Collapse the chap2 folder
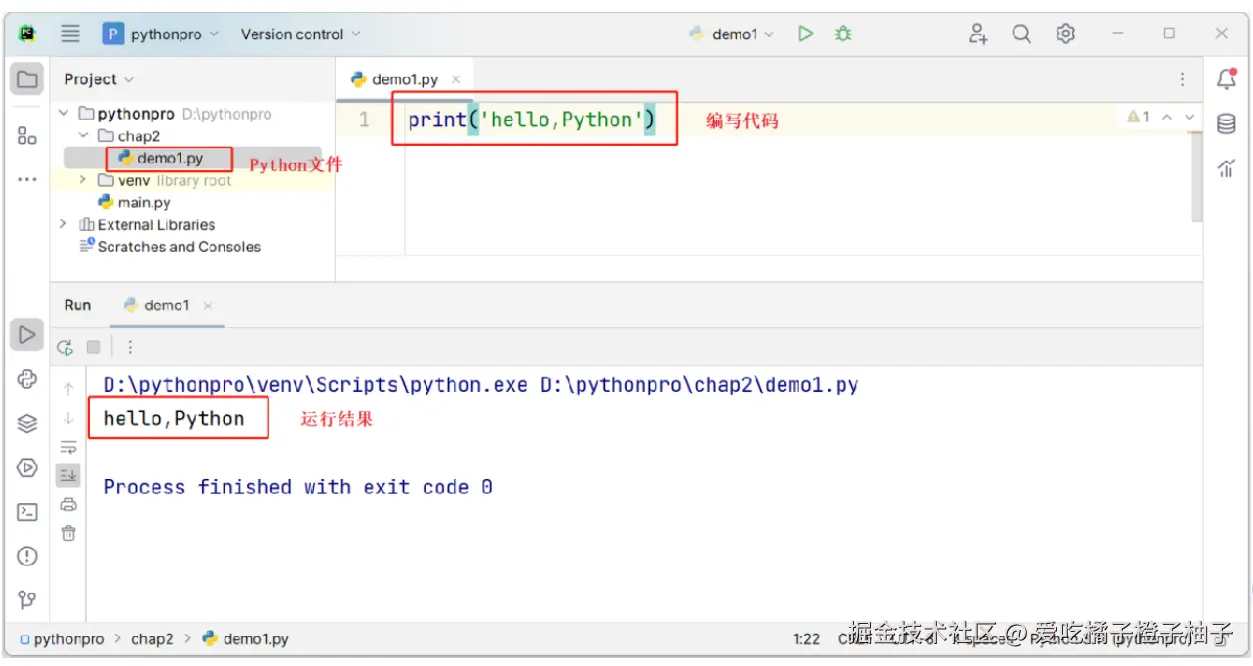Screen dimensions: 1253x666 [83, 136]
